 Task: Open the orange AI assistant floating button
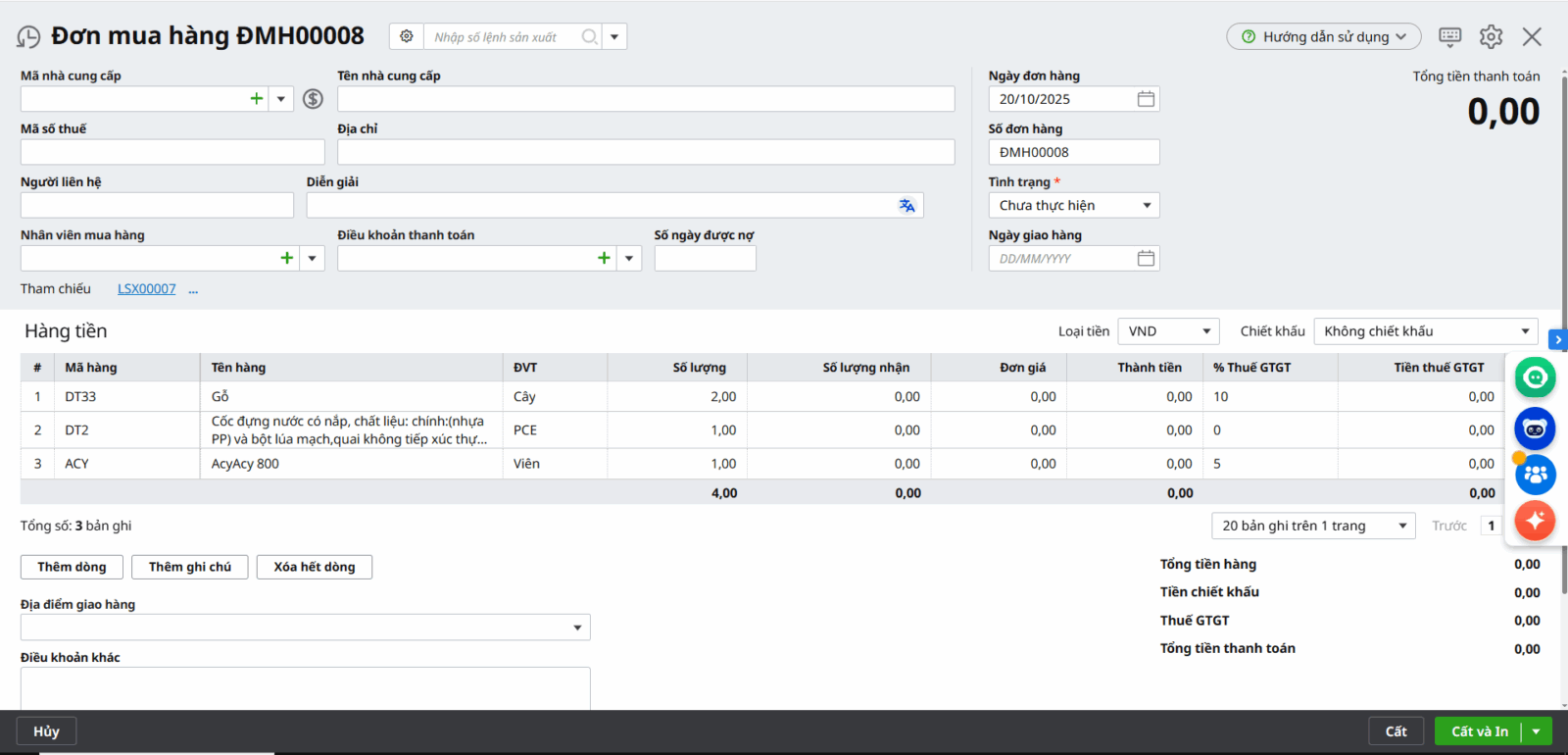(x=1535, y=520)
